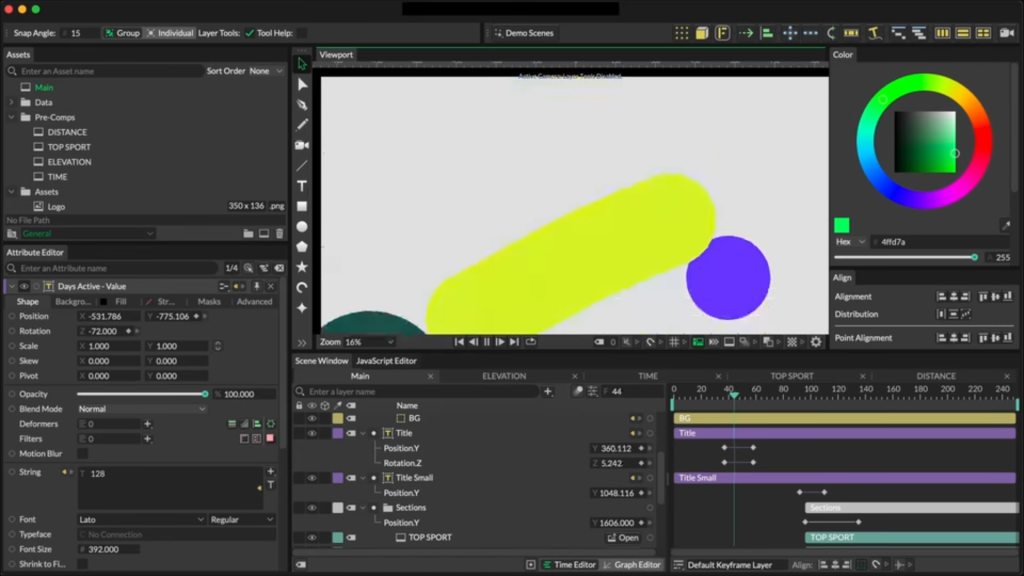Click Open button for TOP SPORT layer
1024x576 pixels.
623,537
